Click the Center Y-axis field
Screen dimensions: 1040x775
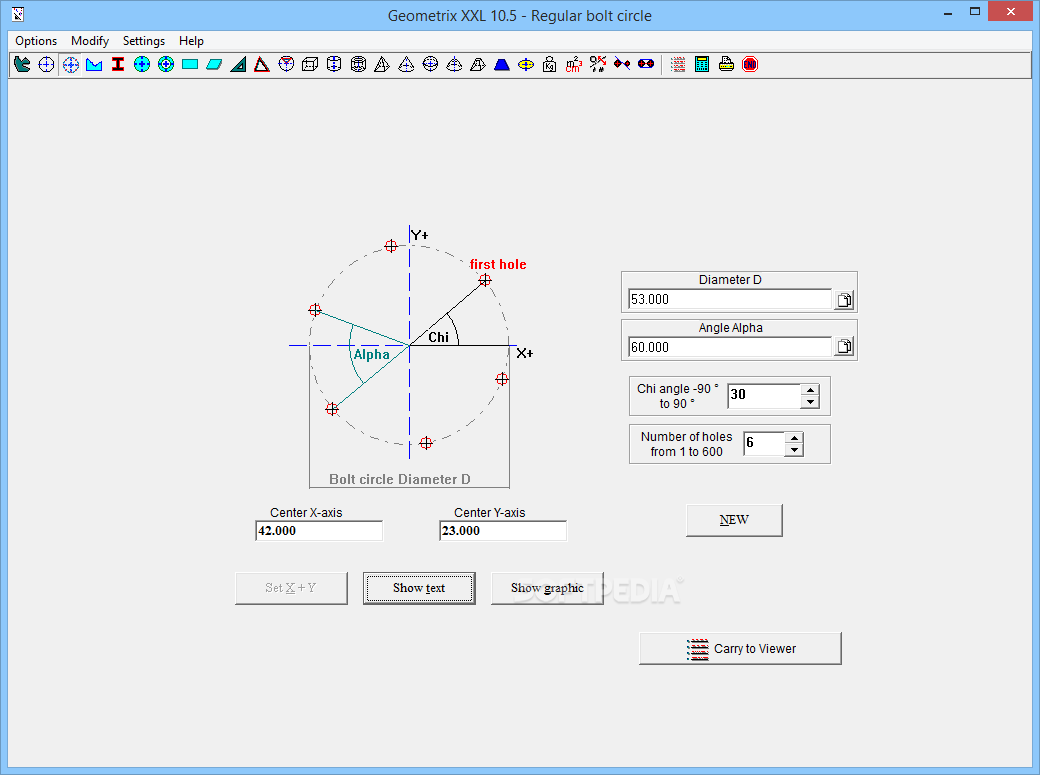503,531
